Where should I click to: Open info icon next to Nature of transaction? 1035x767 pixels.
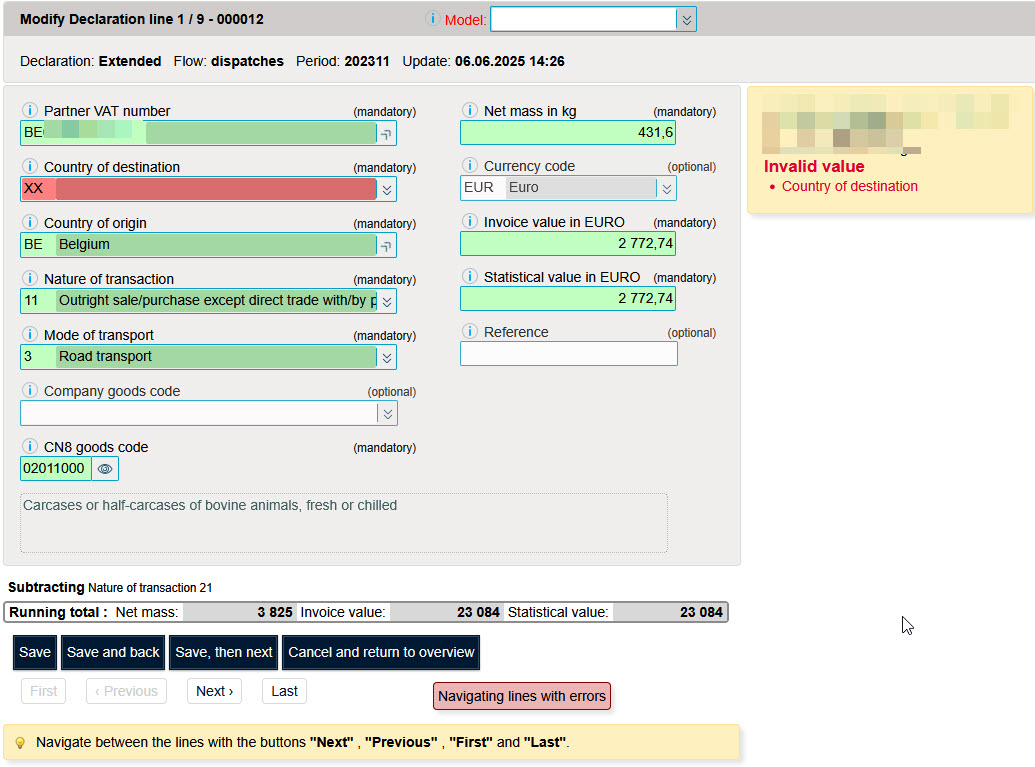[x=29, y=279]
